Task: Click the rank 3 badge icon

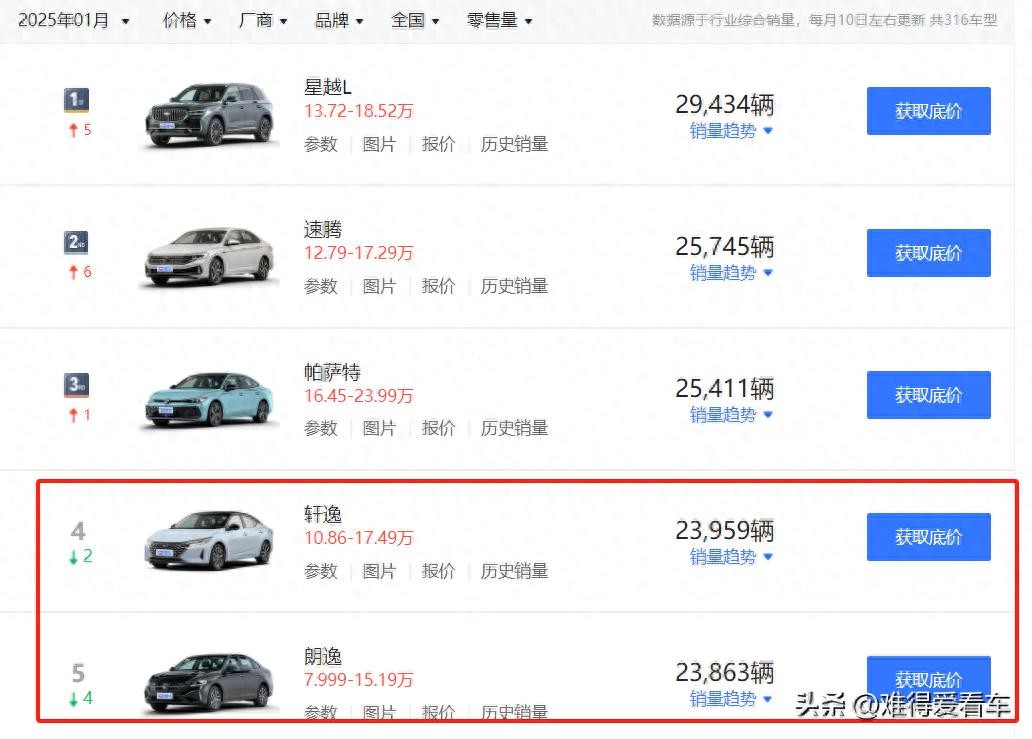Action: 77,384
